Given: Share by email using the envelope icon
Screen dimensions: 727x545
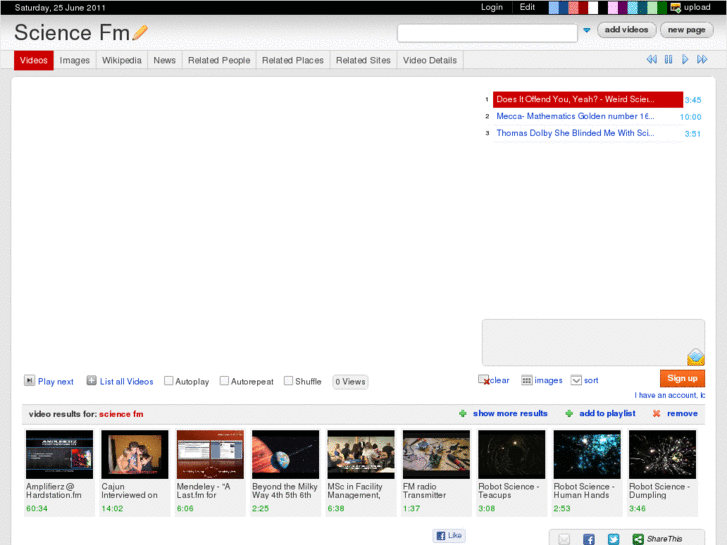Looking at the screenshot, I should 564,539.
